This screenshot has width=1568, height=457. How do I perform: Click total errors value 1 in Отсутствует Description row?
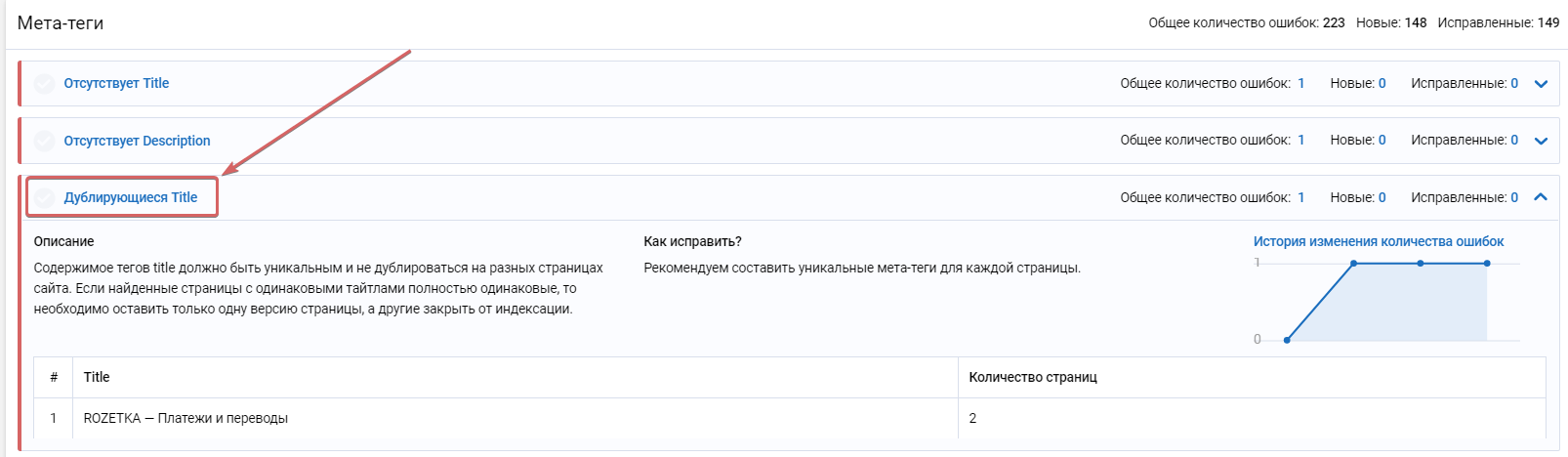click(1300, 140)
